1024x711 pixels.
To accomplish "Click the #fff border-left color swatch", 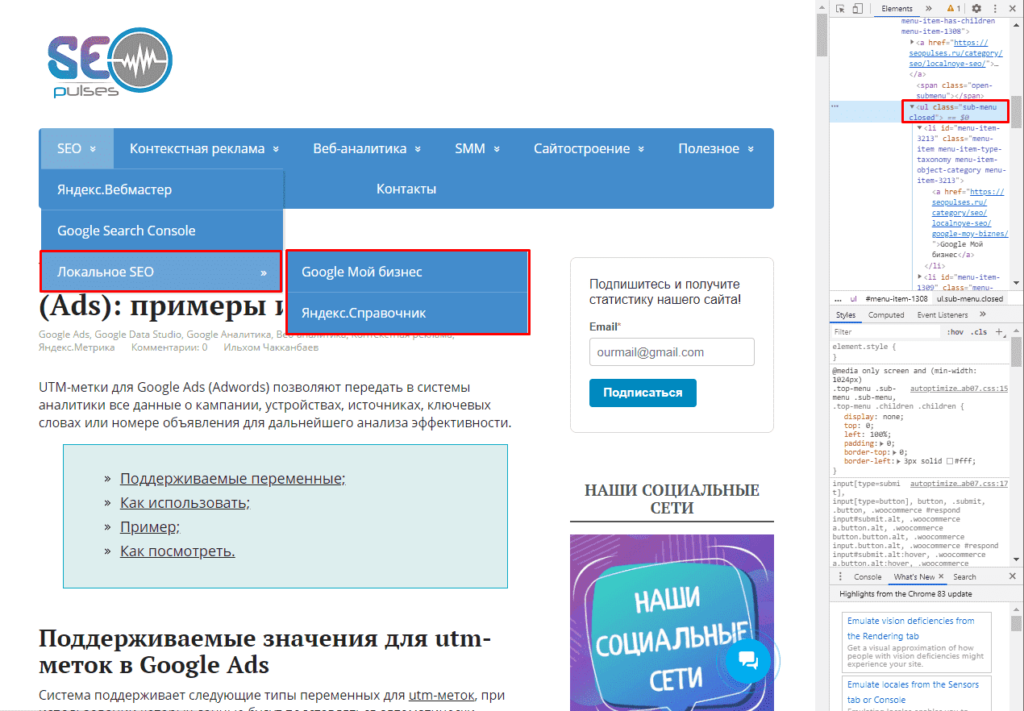I will tap(950, 461).
